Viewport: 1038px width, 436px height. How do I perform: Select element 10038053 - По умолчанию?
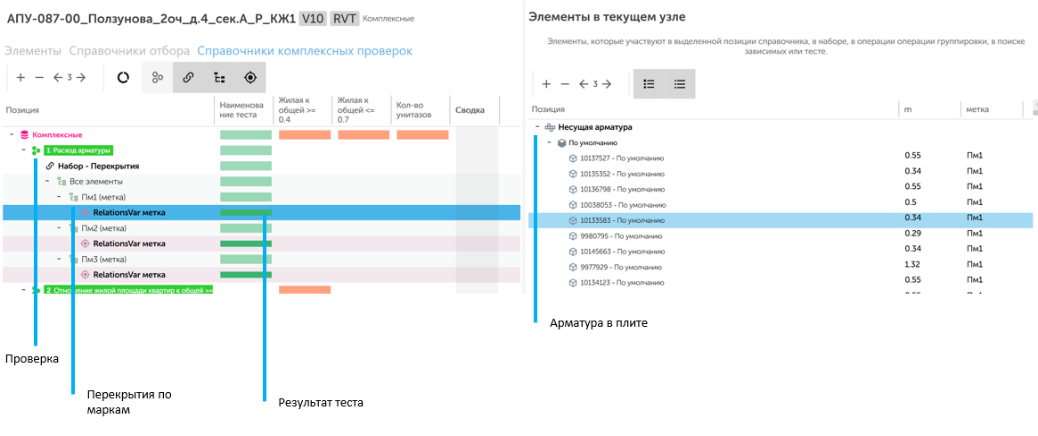[x=623, y=205]
